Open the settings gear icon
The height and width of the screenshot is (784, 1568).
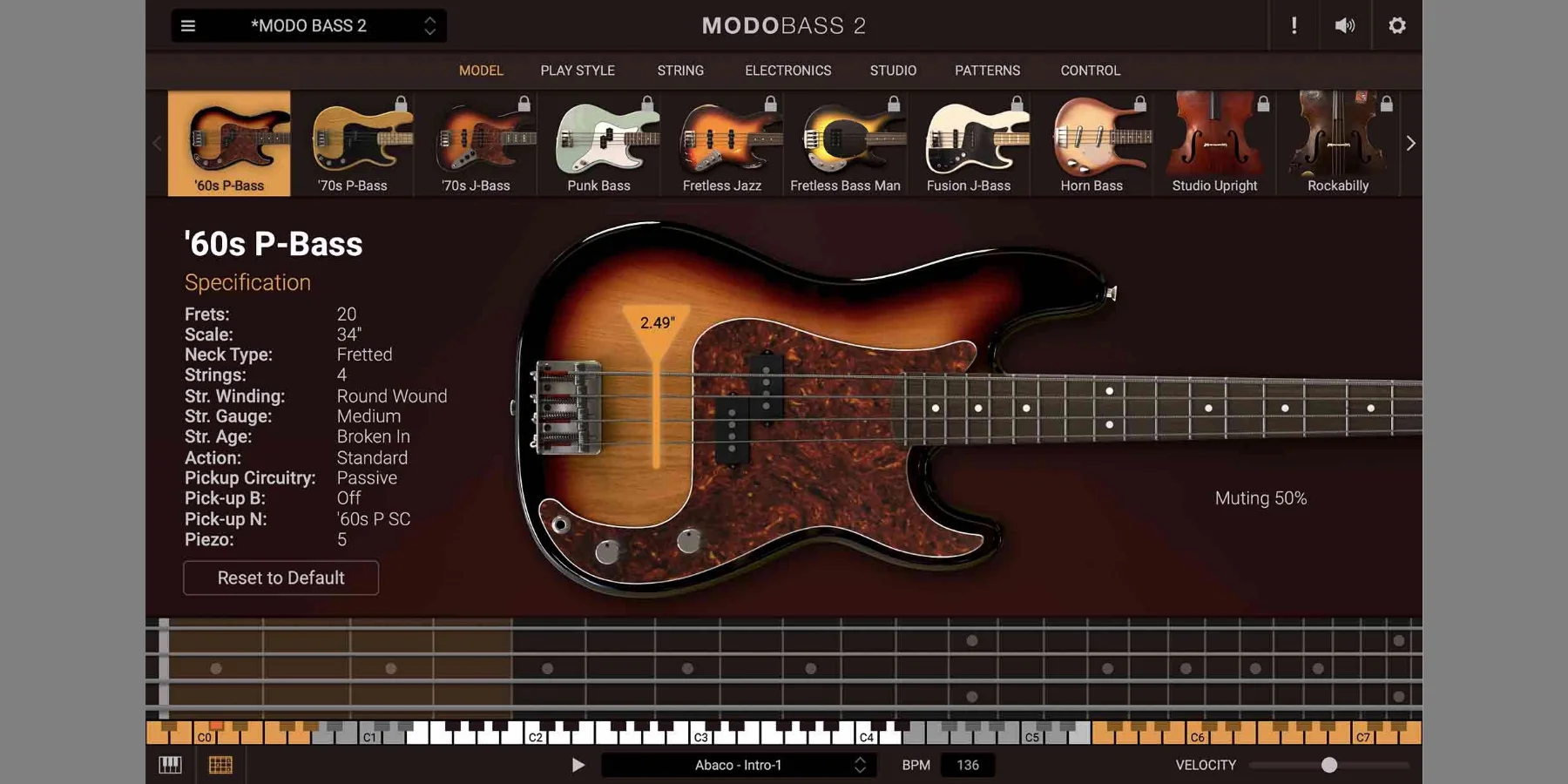1397,25
